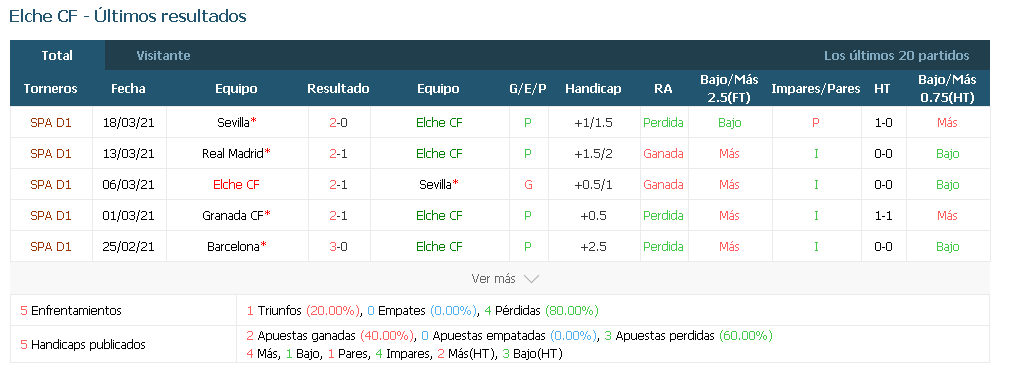Click the Impares/Pares column header
Image resolution: width=1009 pixels, height=374 pixels.
tap(815, 89)
